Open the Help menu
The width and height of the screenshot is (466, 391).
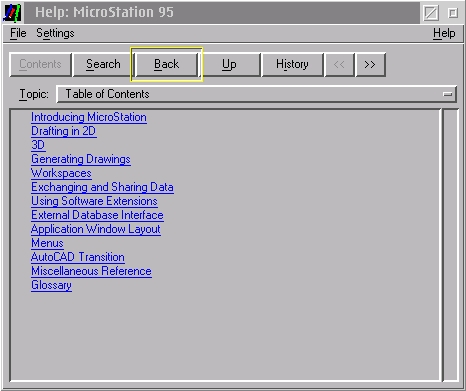coord(444,33)
